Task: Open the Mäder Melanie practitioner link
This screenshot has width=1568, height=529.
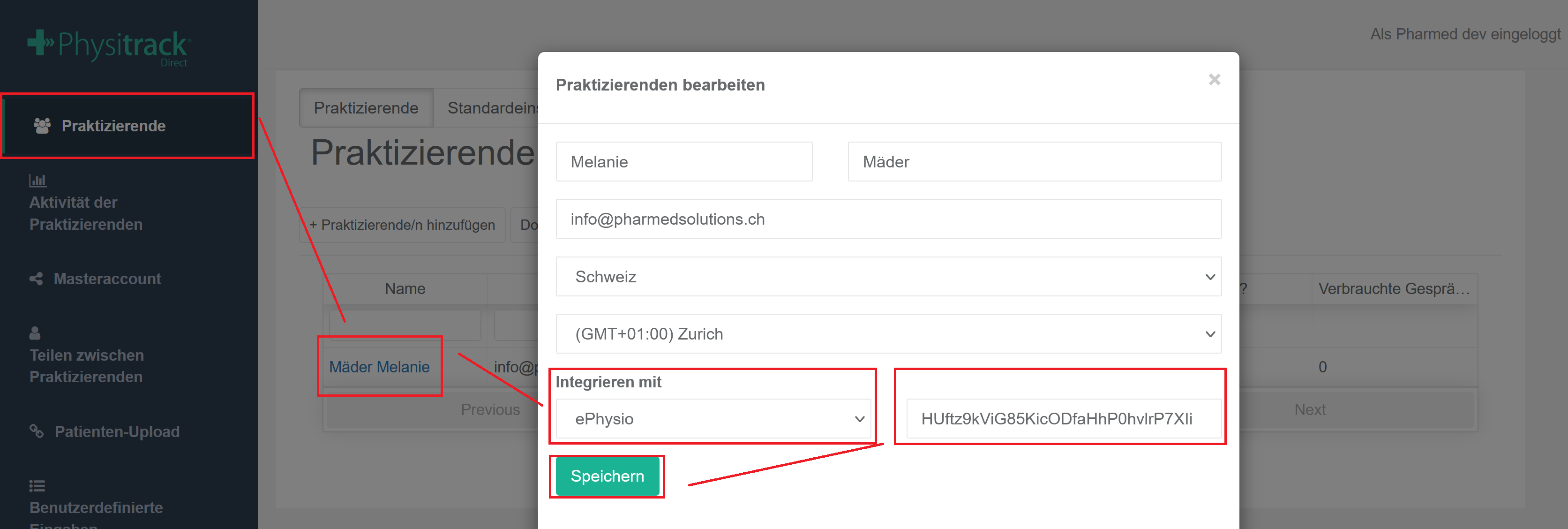Action: (379, 366)
